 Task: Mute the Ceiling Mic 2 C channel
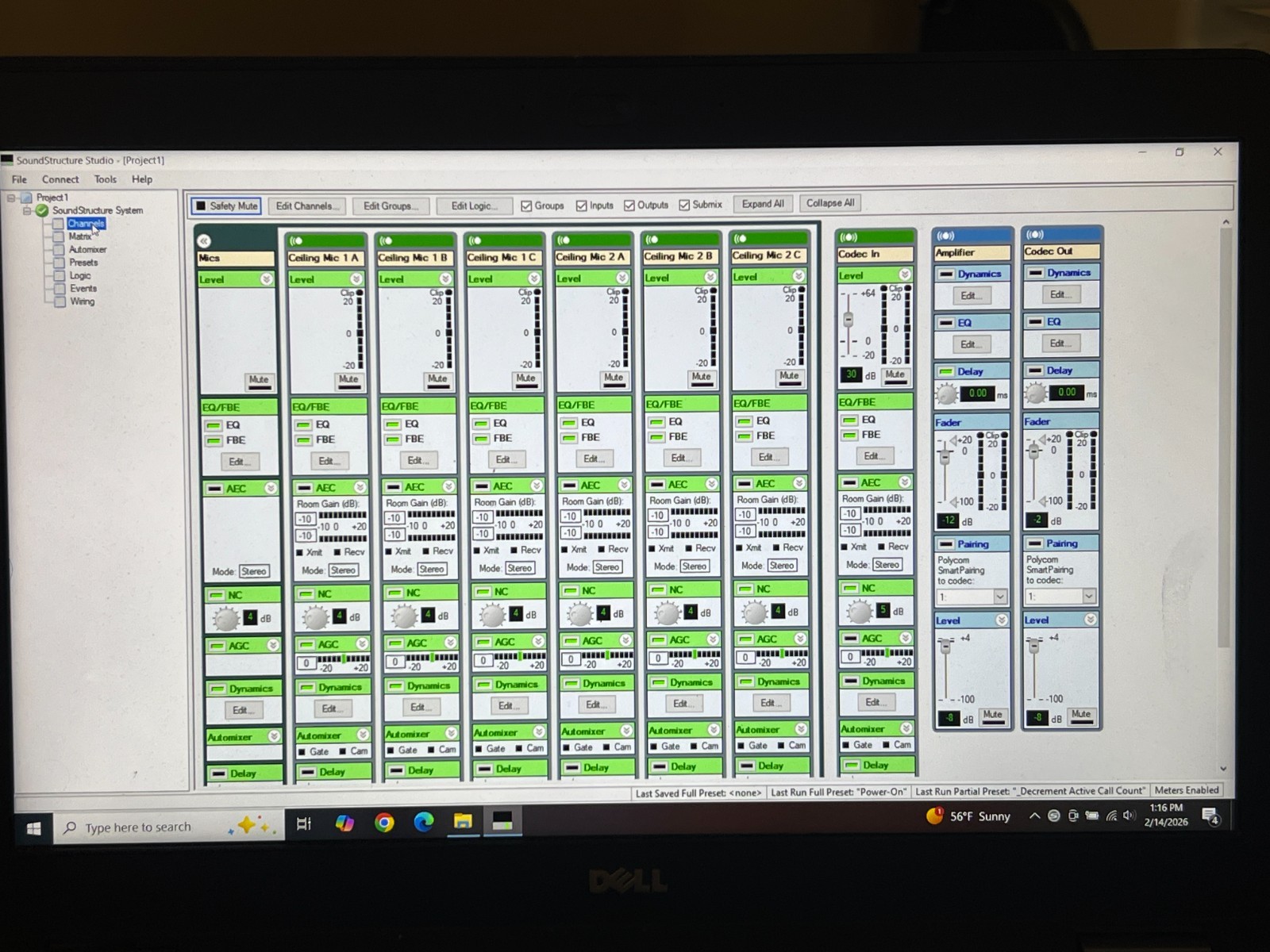789,376
